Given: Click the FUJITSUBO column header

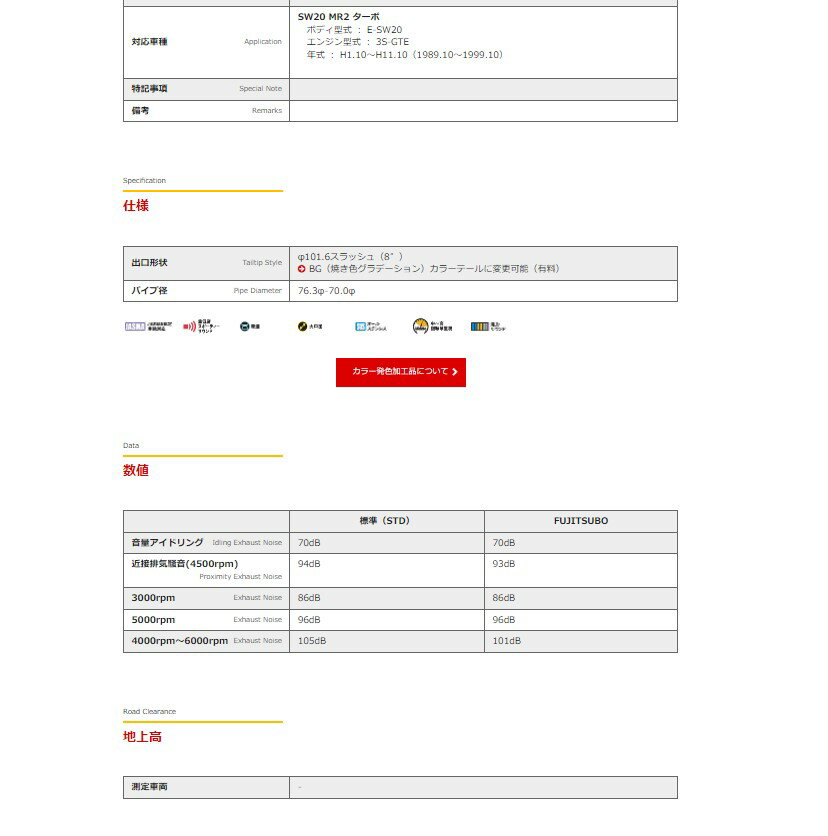Looking at the screenshot, I should [580, 521].
